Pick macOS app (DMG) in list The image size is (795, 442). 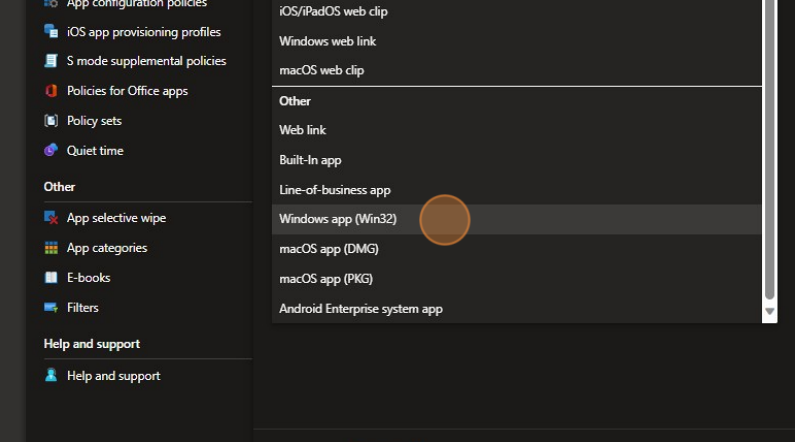328,249
